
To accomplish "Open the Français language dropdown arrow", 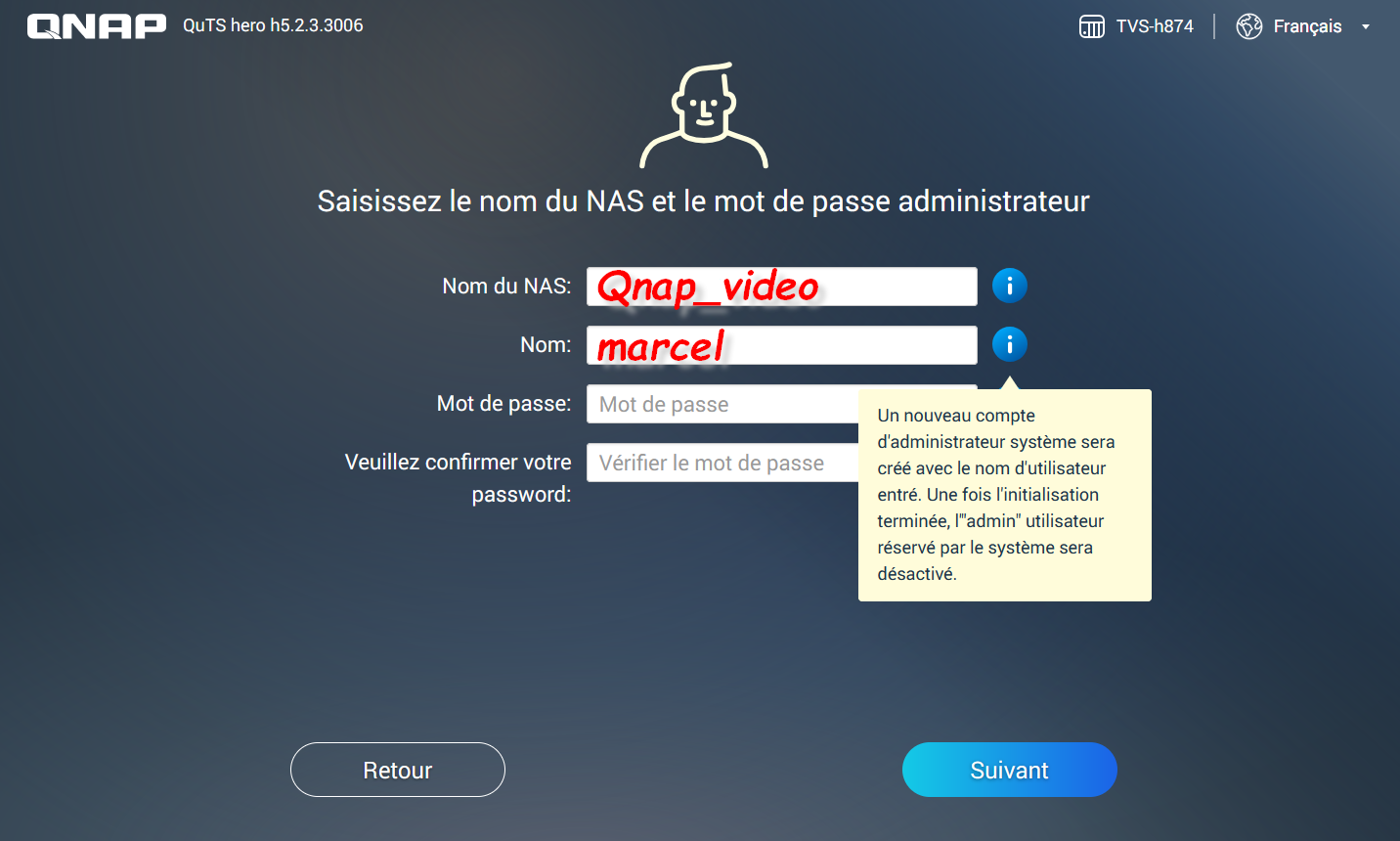I will tap(1365, 27).
